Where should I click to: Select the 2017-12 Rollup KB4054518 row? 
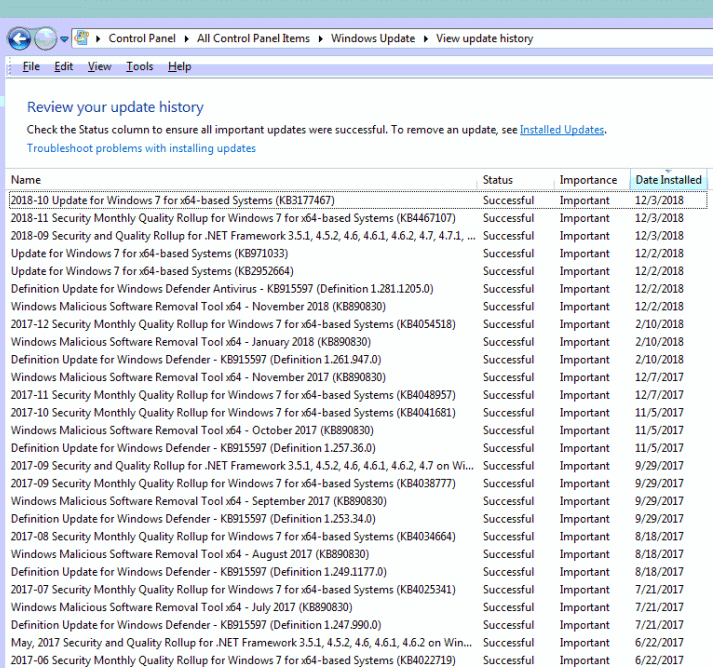(357, 324)
